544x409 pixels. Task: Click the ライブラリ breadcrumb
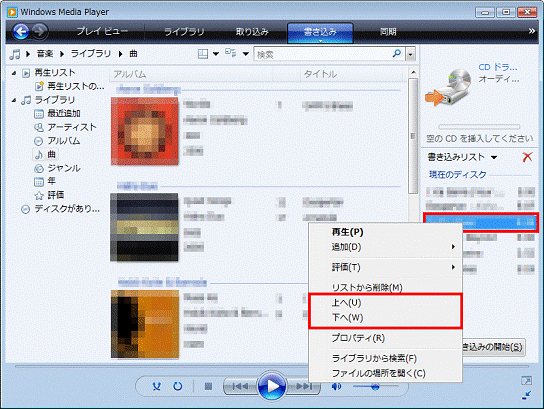[x=91, y=54]
